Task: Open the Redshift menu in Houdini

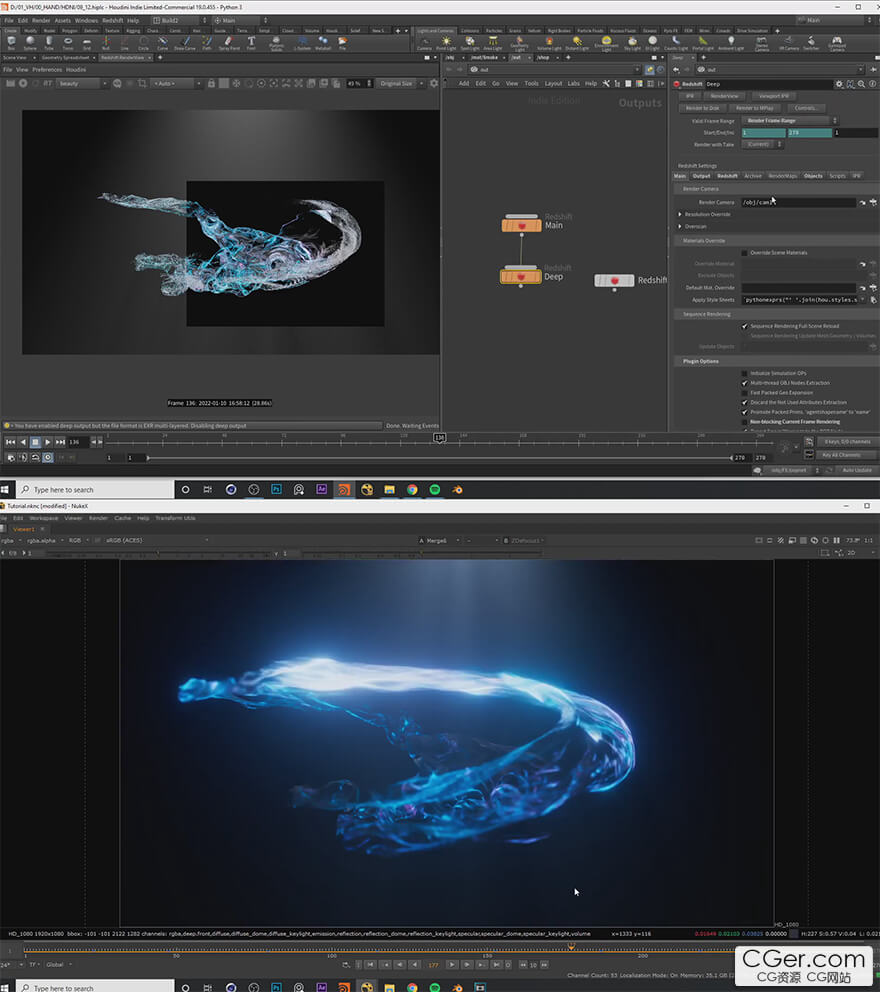Action: click(x=113, y=20)
